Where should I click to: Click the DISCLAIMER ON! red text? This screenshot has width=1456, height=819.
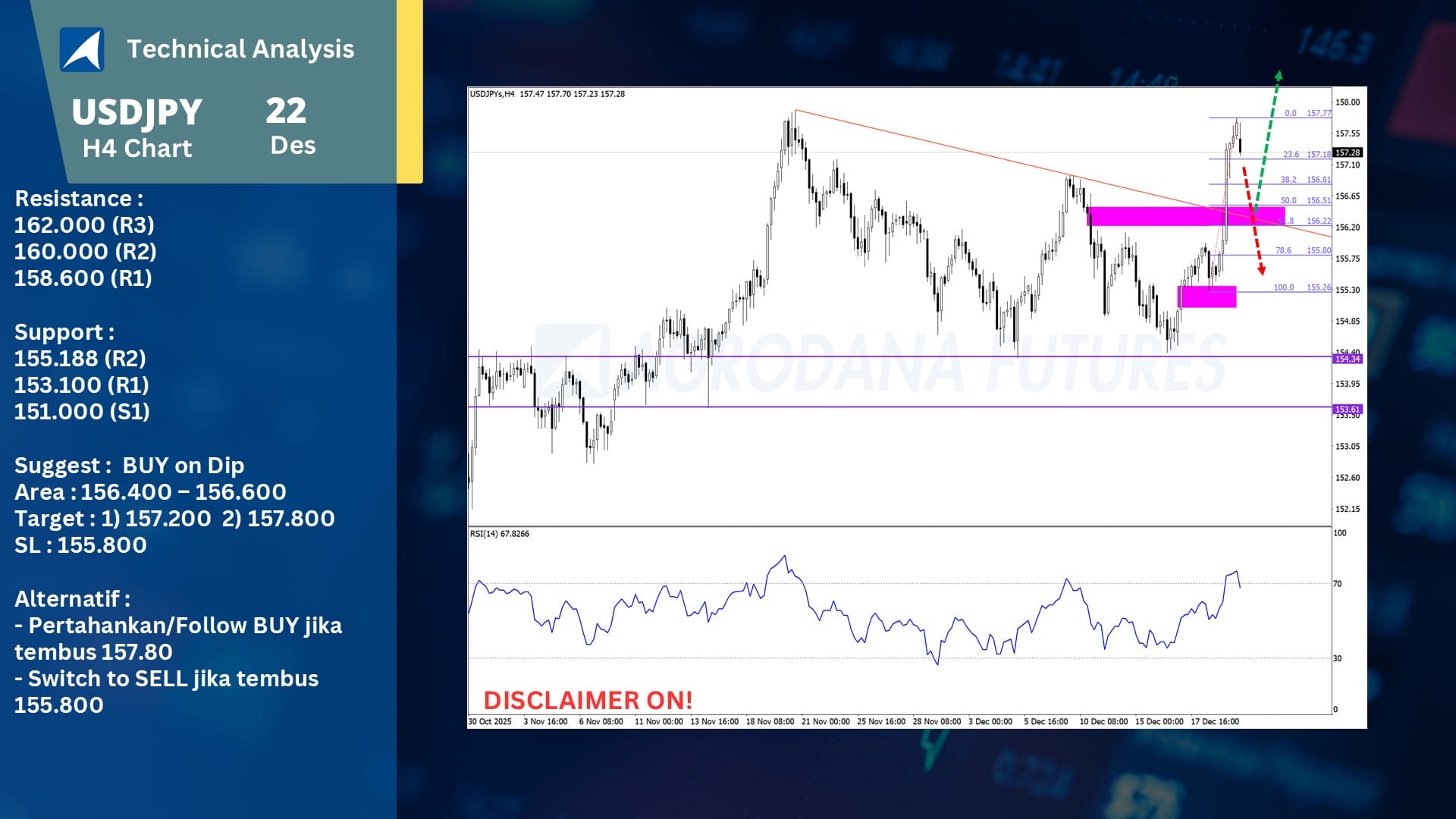click(588, 700)
